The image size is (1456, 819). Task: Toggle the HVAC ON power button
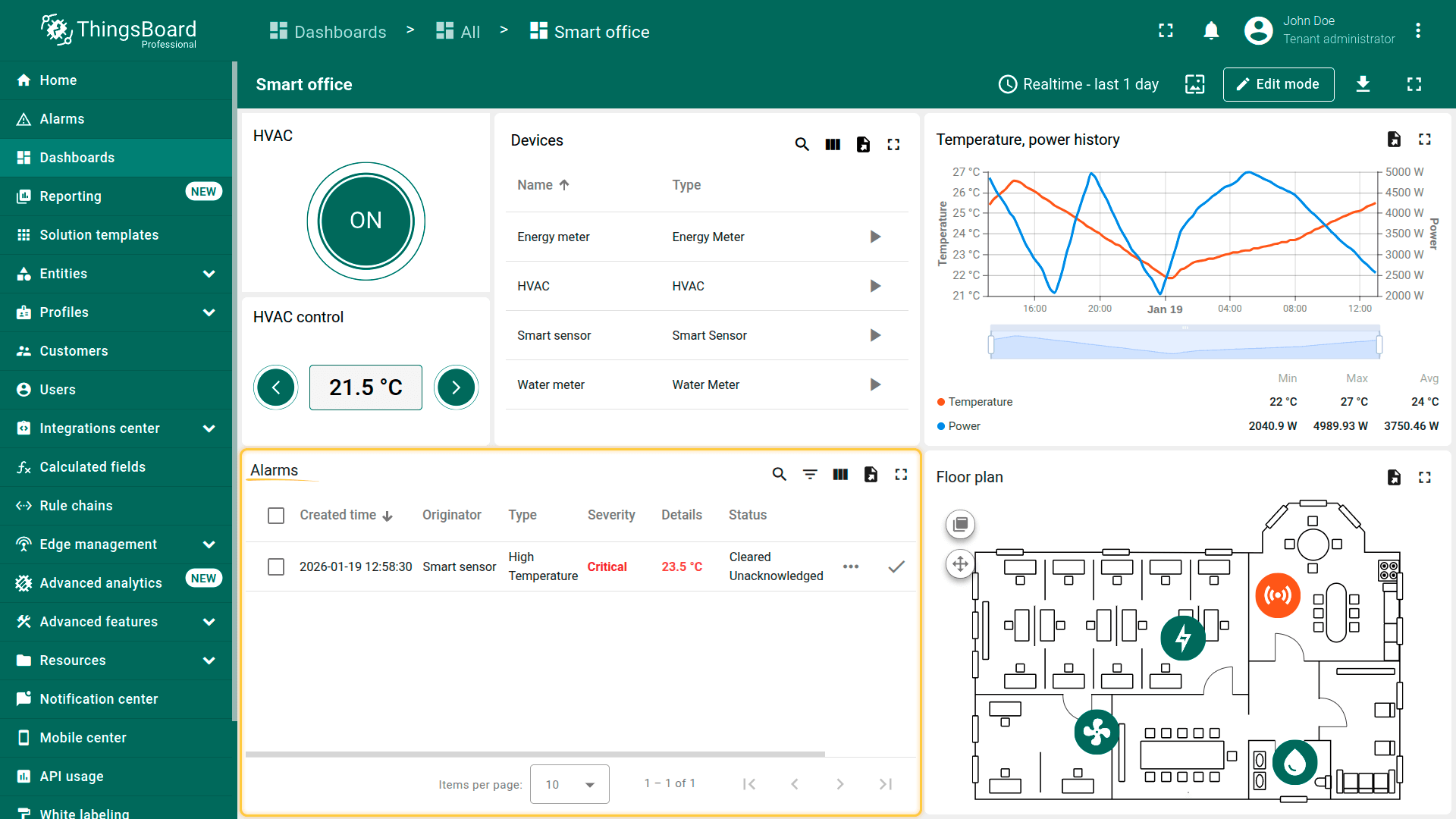[x=366, y=221]
